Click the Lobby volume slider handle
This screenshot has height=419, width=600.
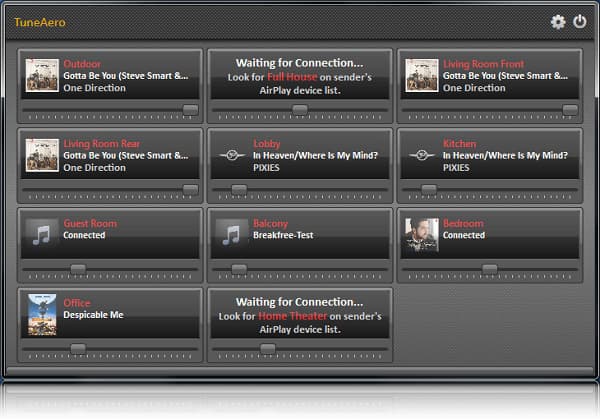pos(239,189)
